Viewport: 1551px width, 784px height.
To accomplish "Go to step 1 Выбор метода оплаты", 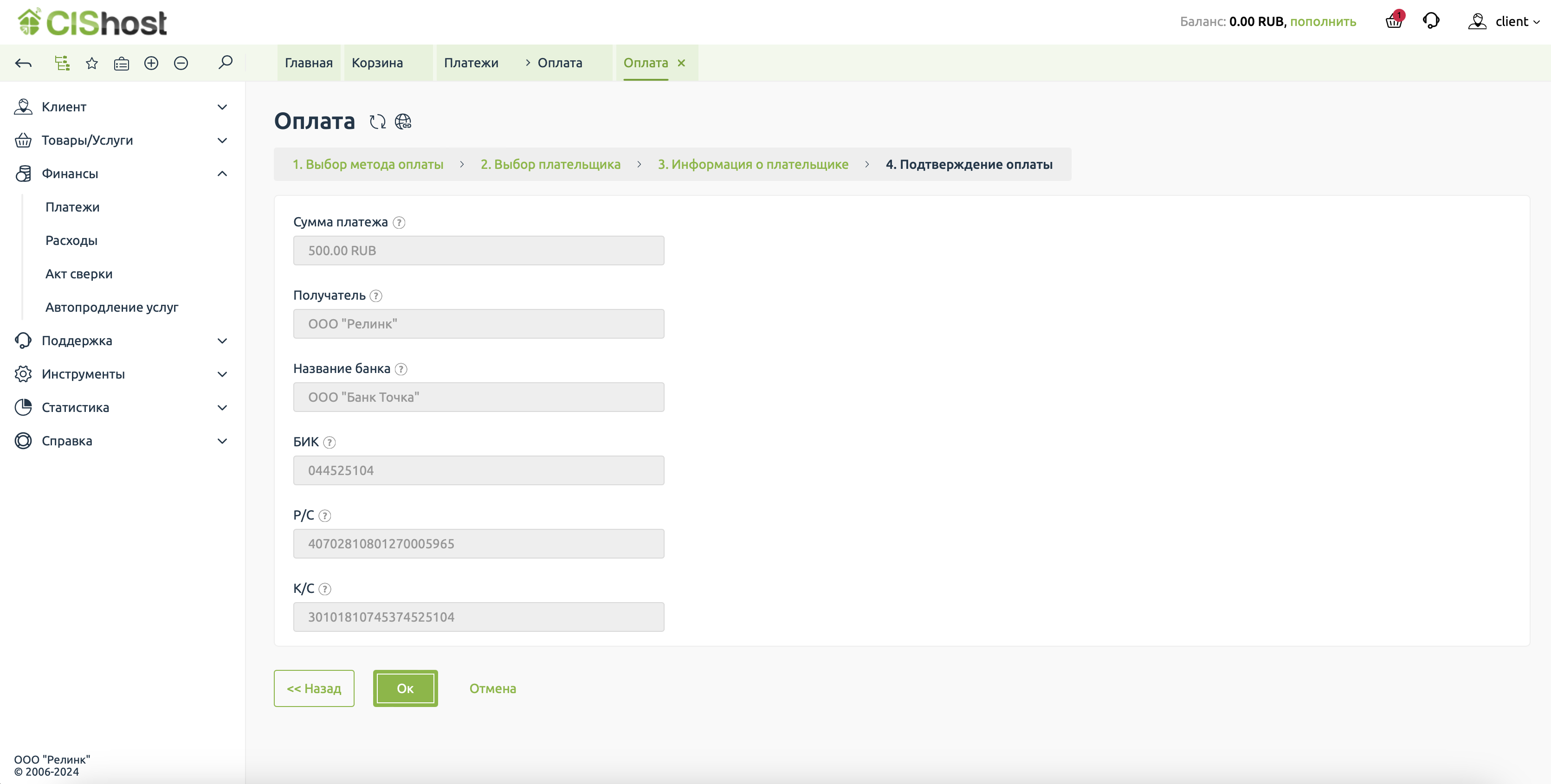I will pos(367,164).
